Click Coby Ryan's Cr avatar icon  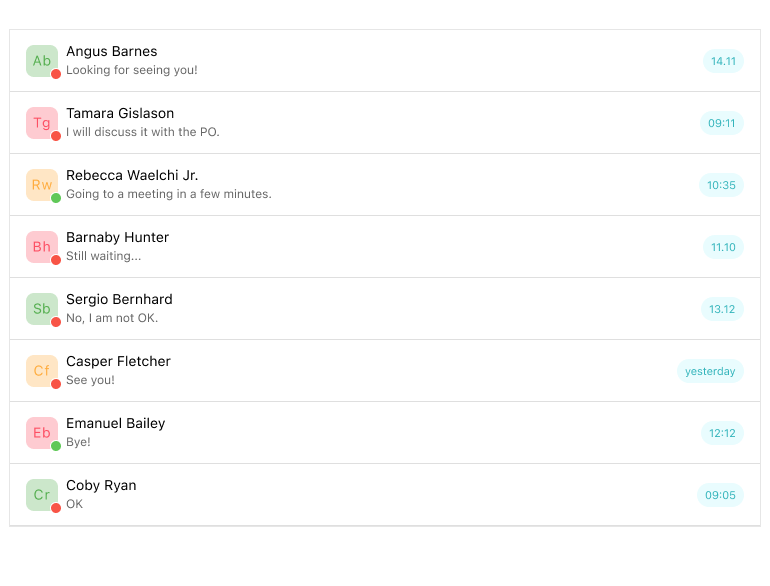pyautogui.click(x=41, y=494)
